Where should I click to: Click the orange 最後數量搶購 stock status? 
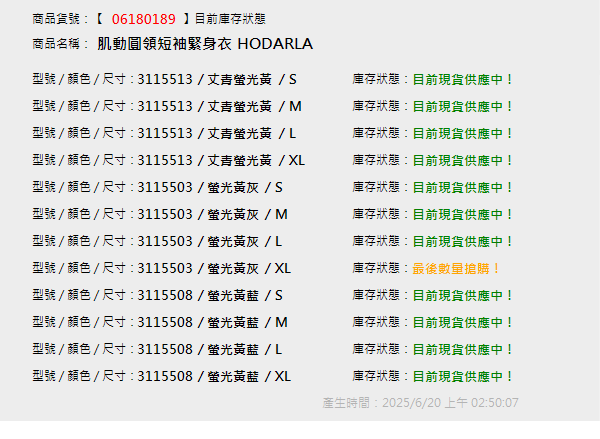[456, 268]
